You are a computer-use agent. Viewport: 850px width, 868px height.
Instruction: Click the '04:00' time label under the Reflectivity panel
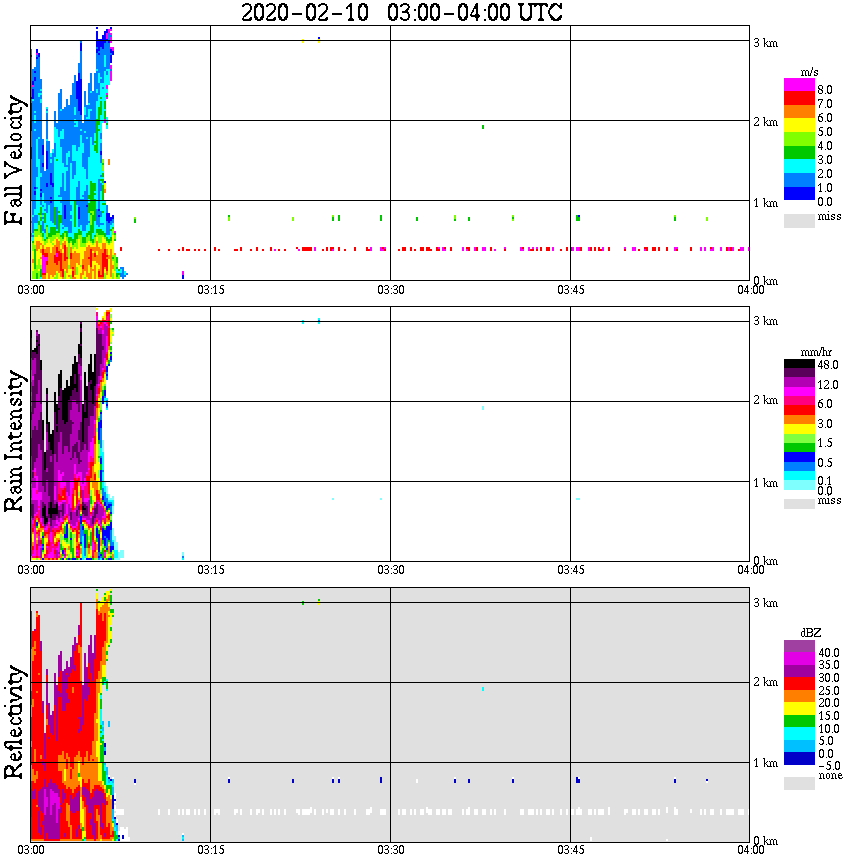click(750, 850)
